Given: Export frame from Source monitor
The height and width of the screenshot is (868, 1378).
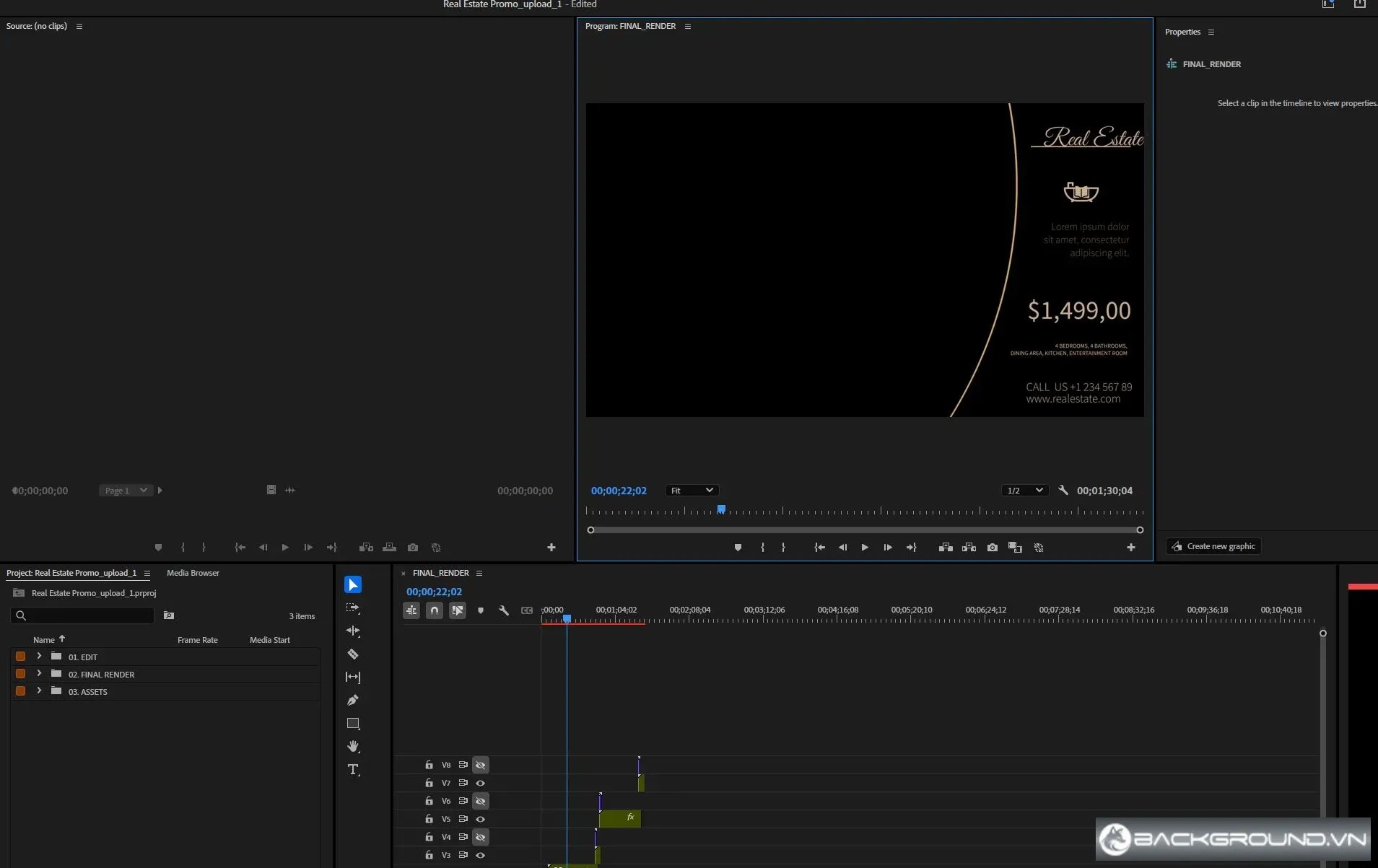Looking at the screenshot, I should pos(413,548).
